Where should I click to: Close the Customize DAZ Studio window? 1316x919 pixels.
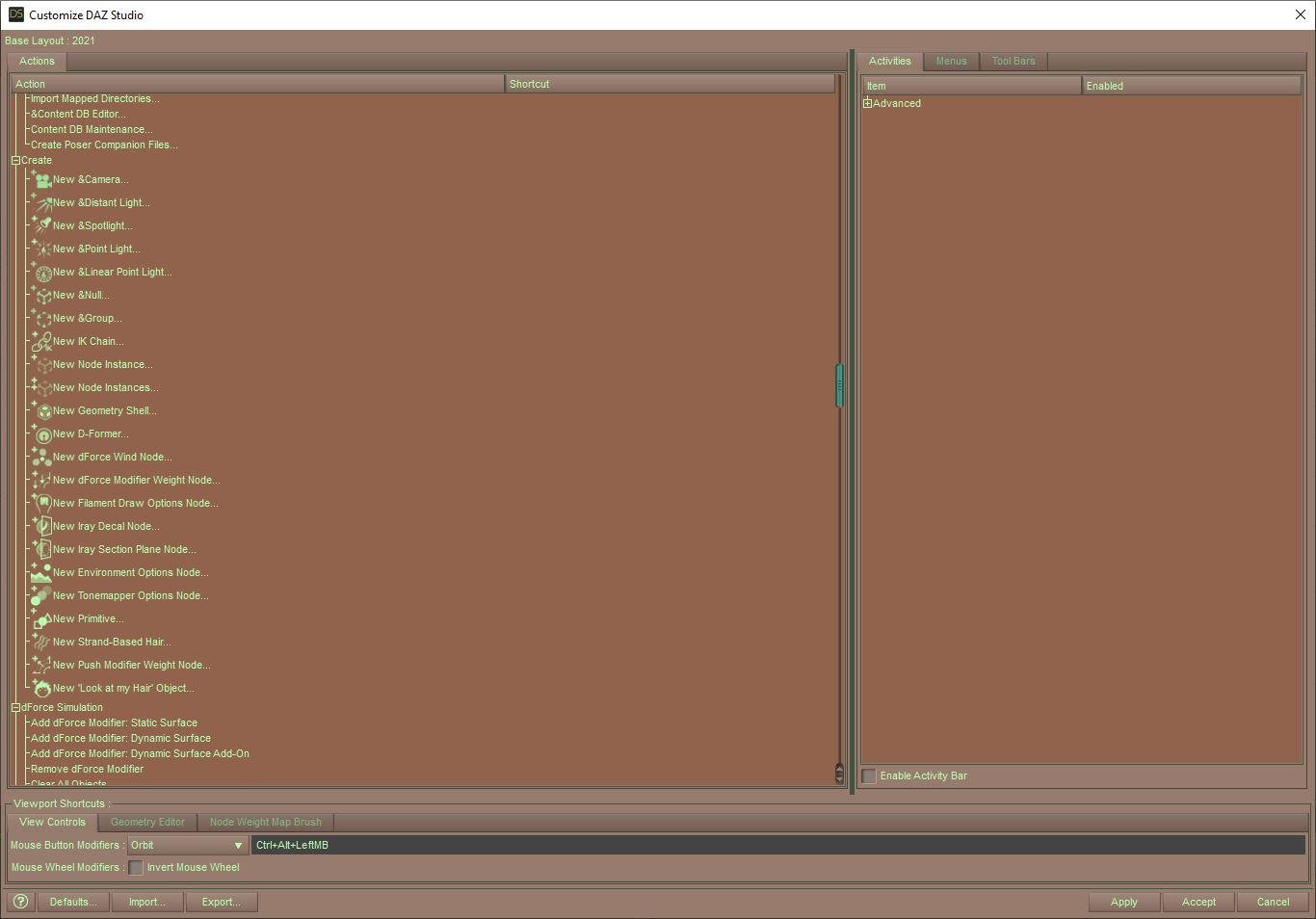pyautogui.click(x=1300, y=14)
